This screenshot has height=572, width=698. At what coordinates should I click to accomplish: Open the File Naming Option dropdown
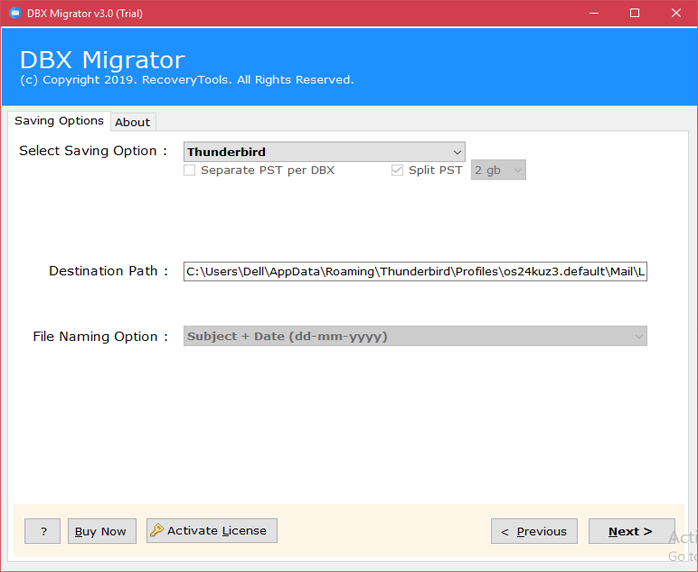tap(415, 336)
